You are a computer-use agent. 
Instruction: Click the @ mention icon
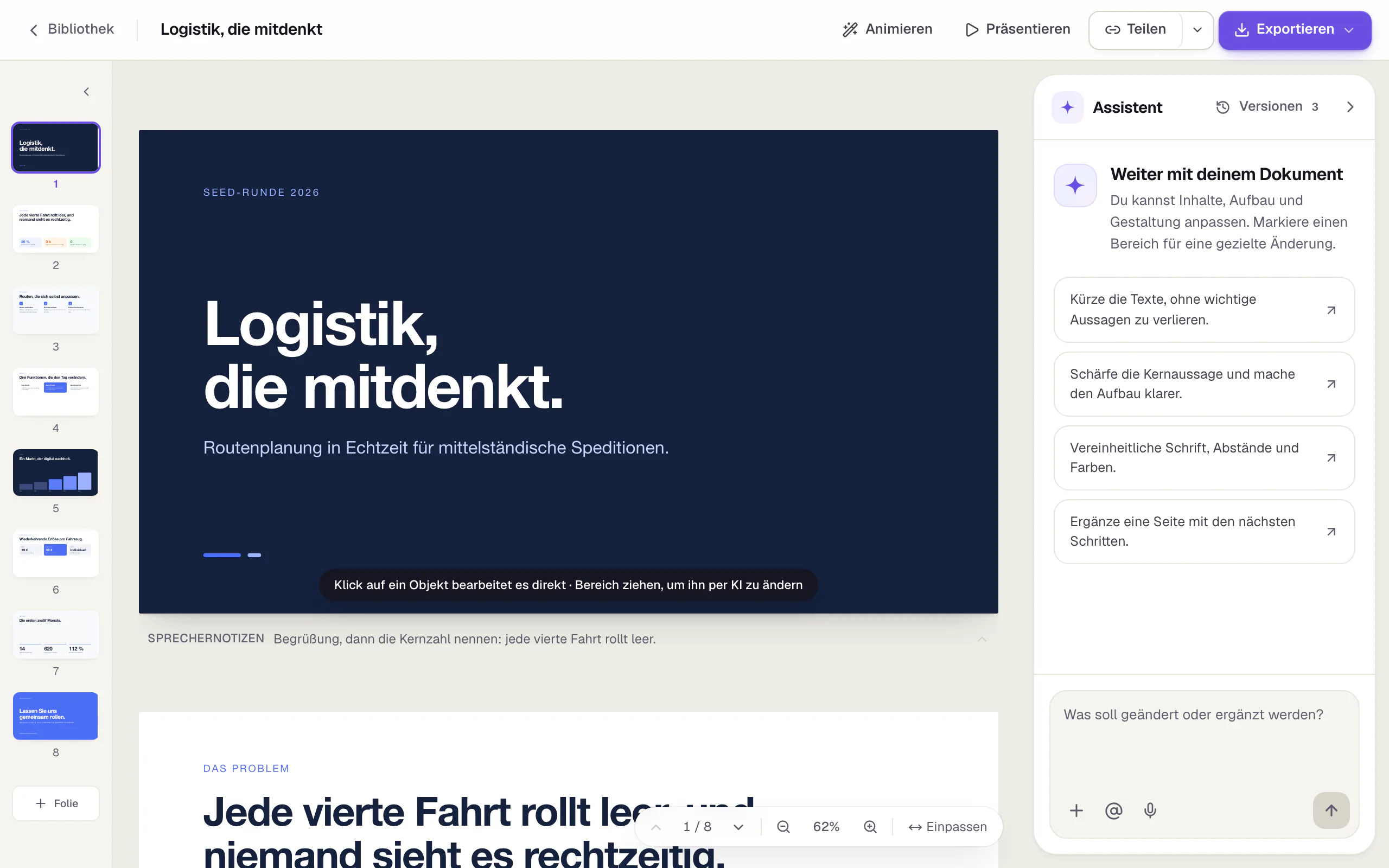[x=1113, y=810]
